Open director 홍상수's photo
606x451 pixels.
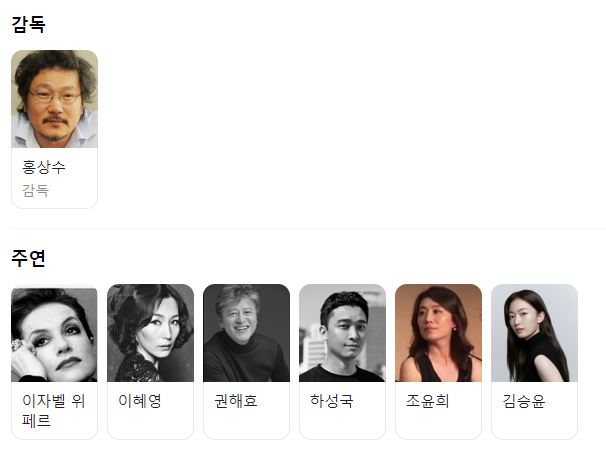pyautogui.click(x=54, y=99)
